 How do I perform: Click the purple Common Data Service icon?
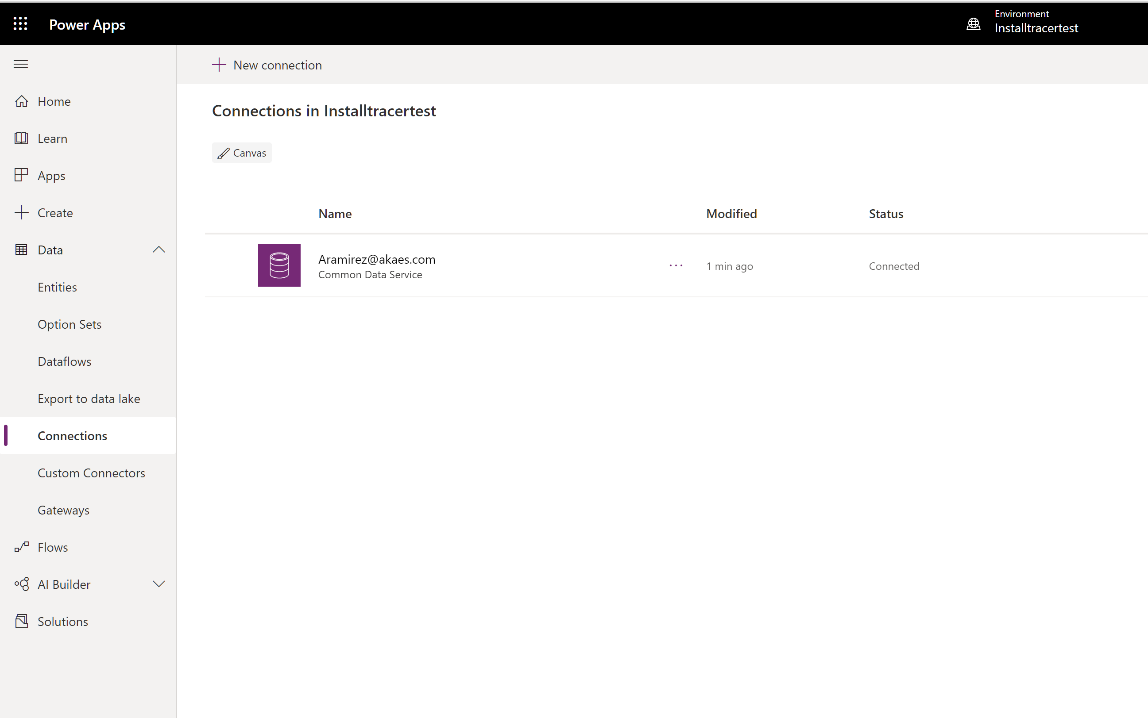point(279,265)
